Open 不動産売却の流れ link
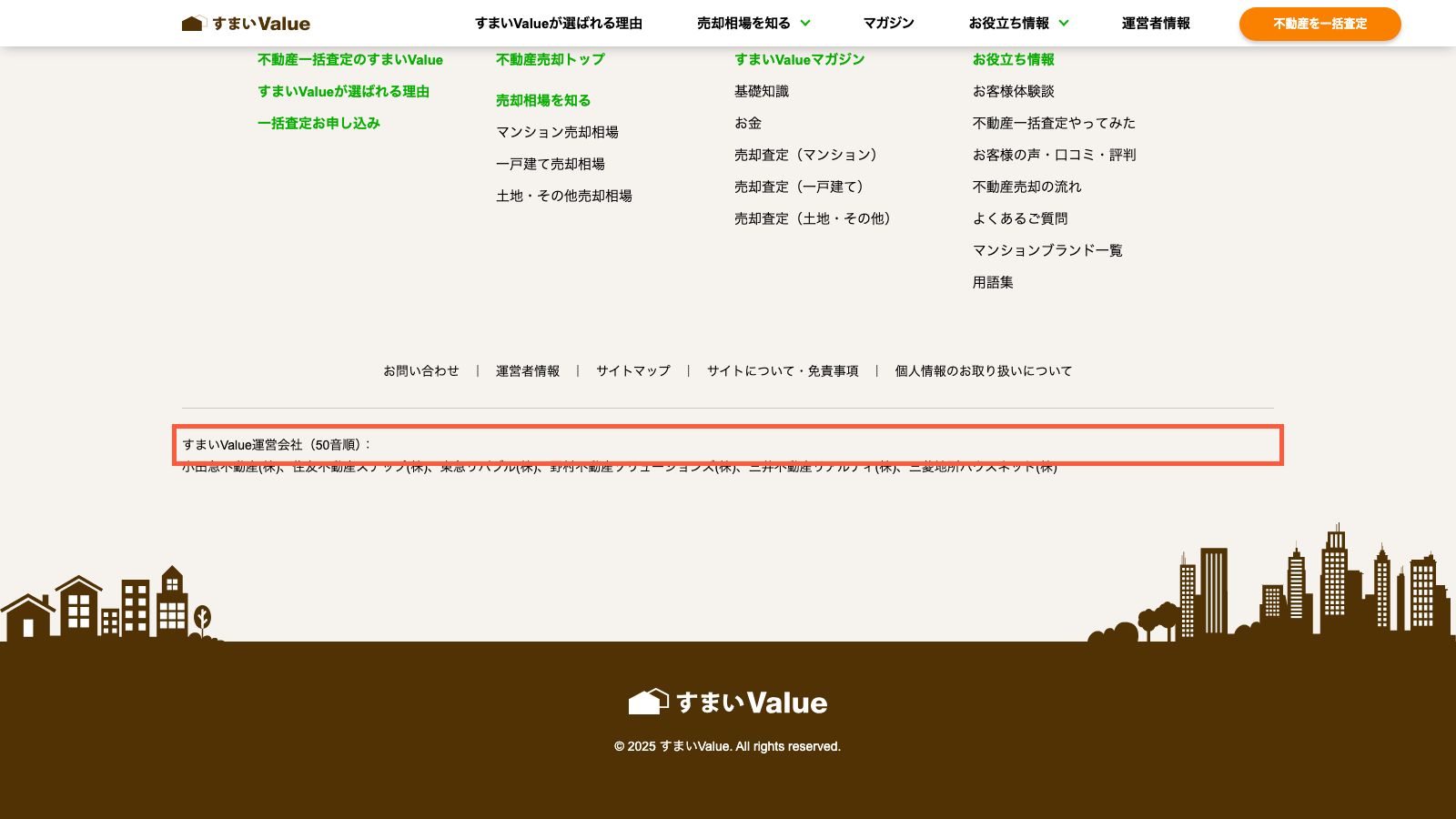 tap(1026, 187)
